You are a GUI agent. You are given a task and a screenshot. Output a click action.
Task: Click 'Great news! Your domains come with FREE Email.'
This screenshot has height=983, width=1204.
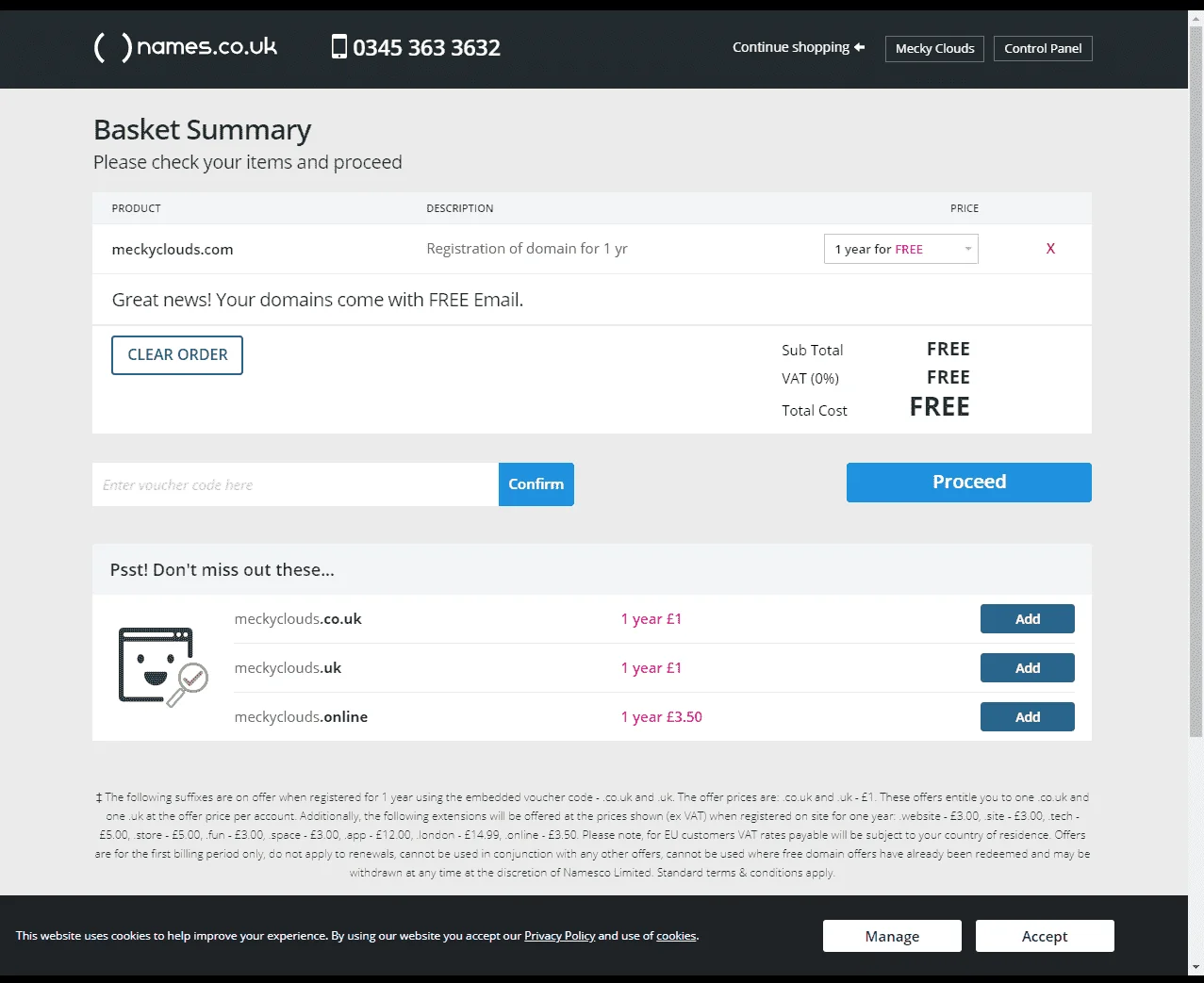(x=318, y=300)
